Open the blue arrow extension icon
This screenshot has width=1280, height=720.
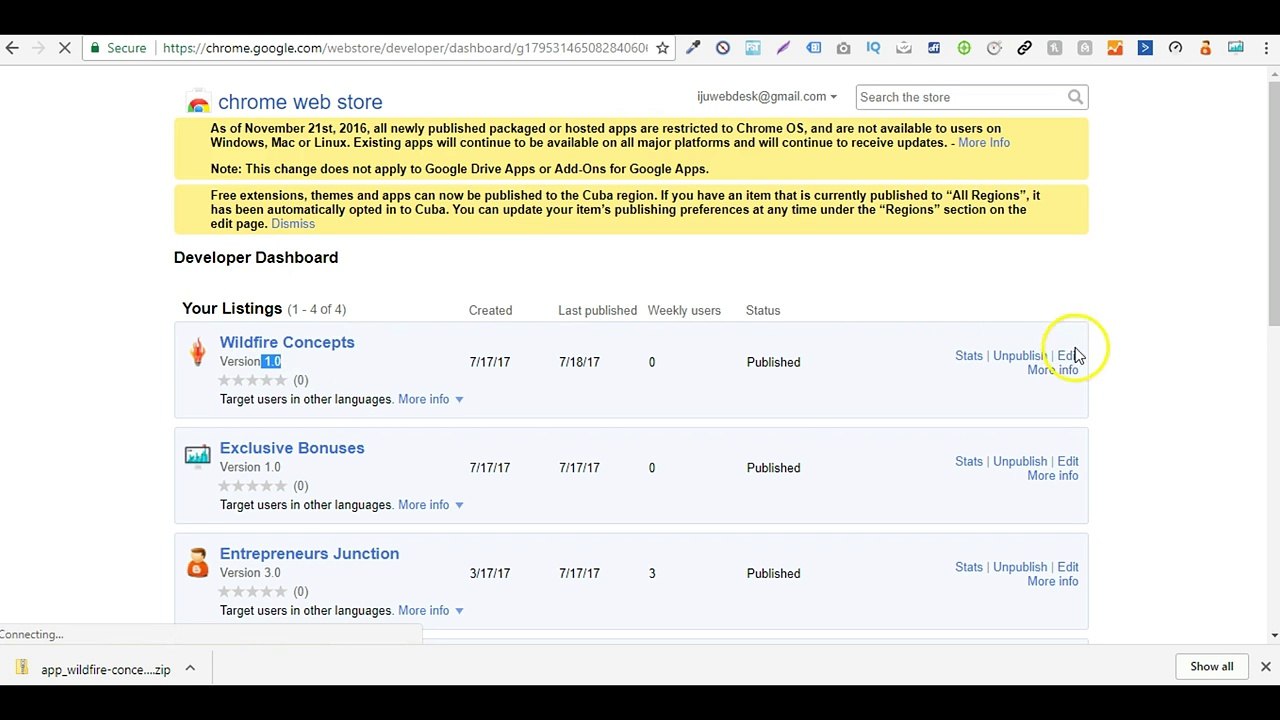[1145, 48]
